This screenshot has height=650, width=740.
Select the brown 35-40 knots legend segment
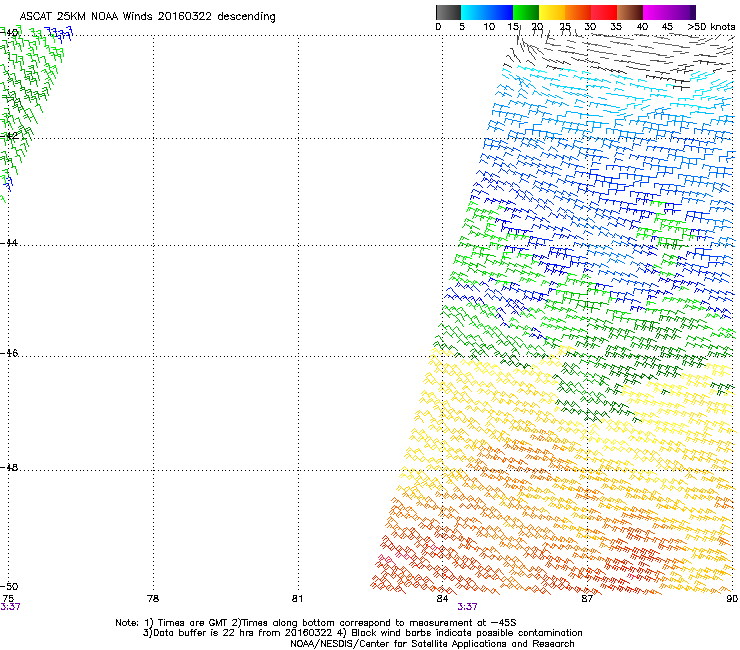pyautogui.click(x=630, y=12)
